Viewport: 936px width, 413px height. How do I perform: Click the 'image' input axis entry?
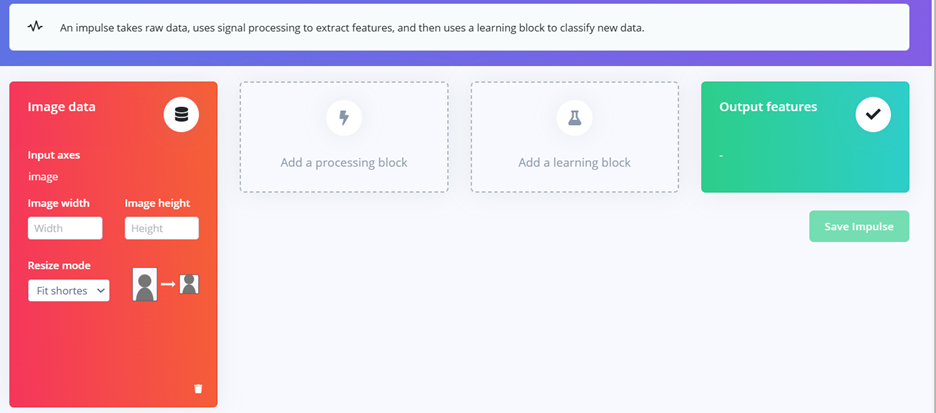pyautogui.click(x=43, y=177)
